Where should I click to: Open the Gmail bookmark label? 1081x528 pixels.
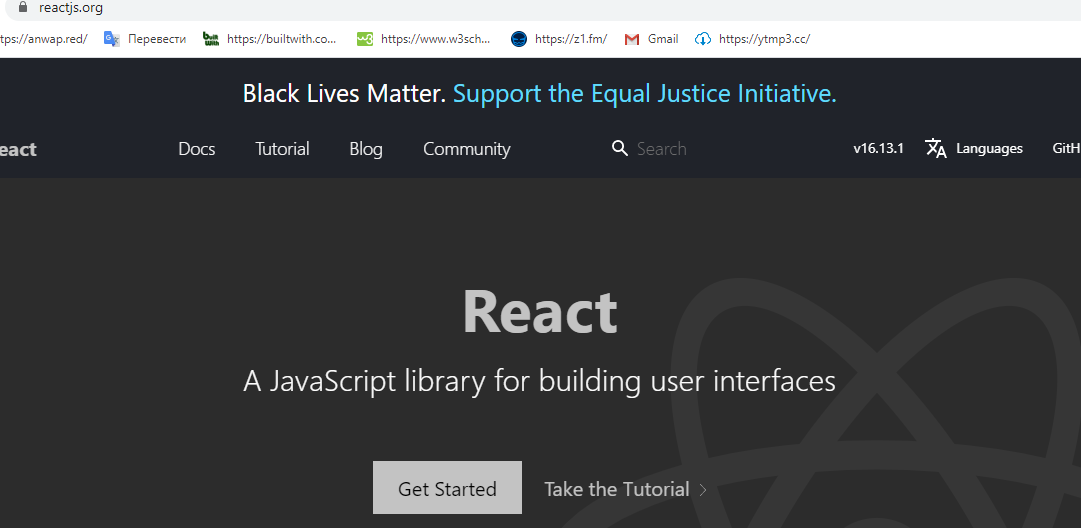[x=663, y=39]
